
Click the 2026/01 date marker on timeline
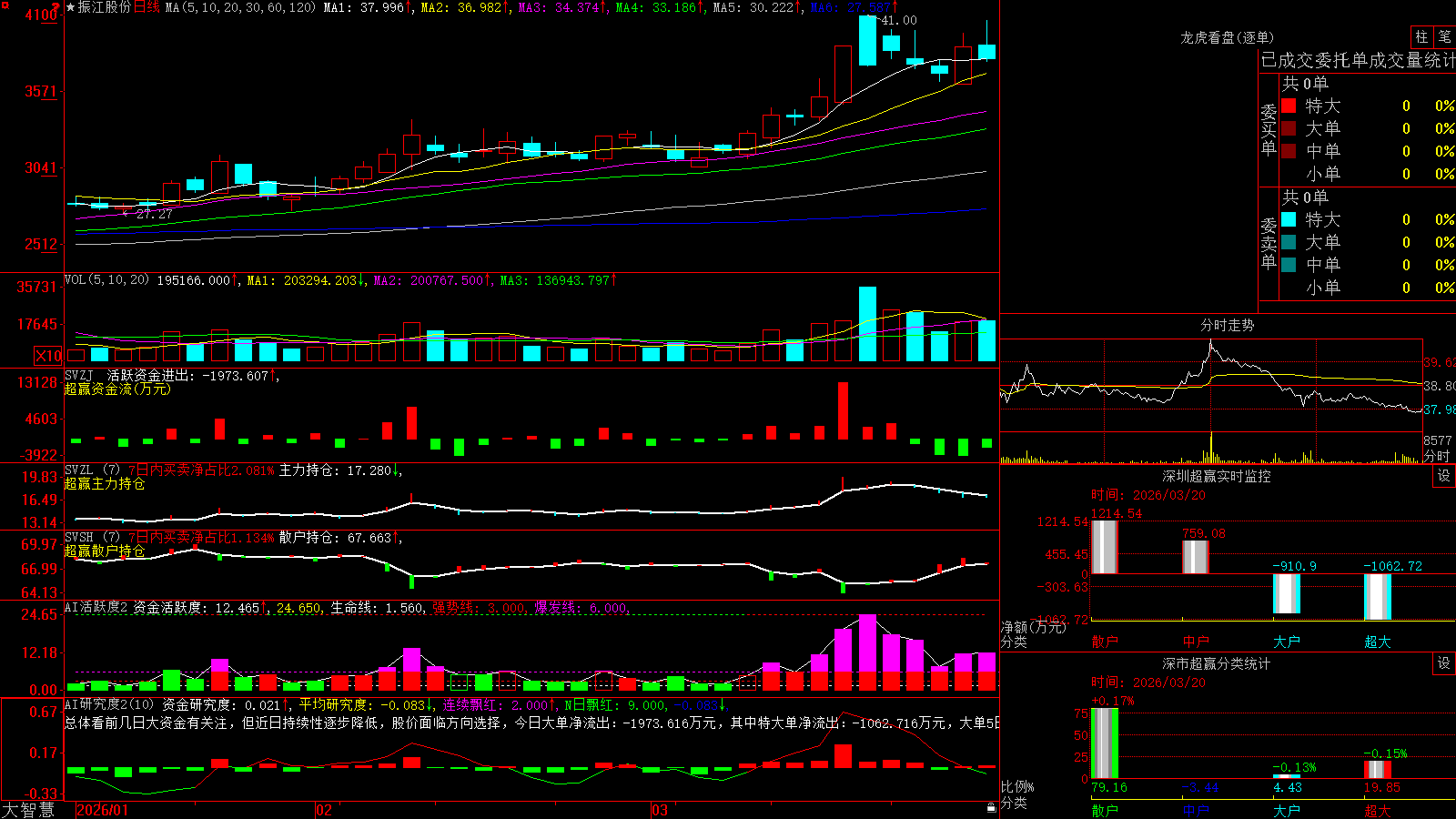tap(103, 810)
